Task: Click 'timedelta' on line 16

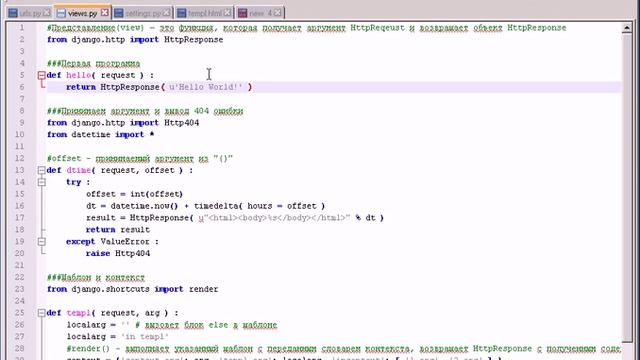Action: (x=216, y=206)
